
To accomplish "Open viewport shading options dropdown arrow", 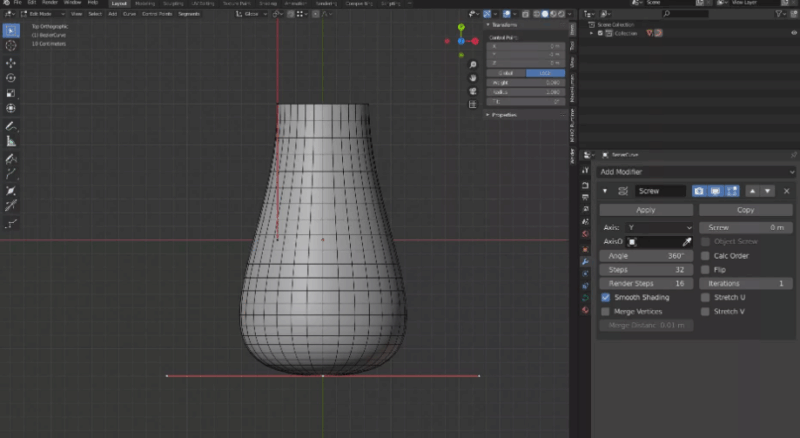I will pos(569,14).
